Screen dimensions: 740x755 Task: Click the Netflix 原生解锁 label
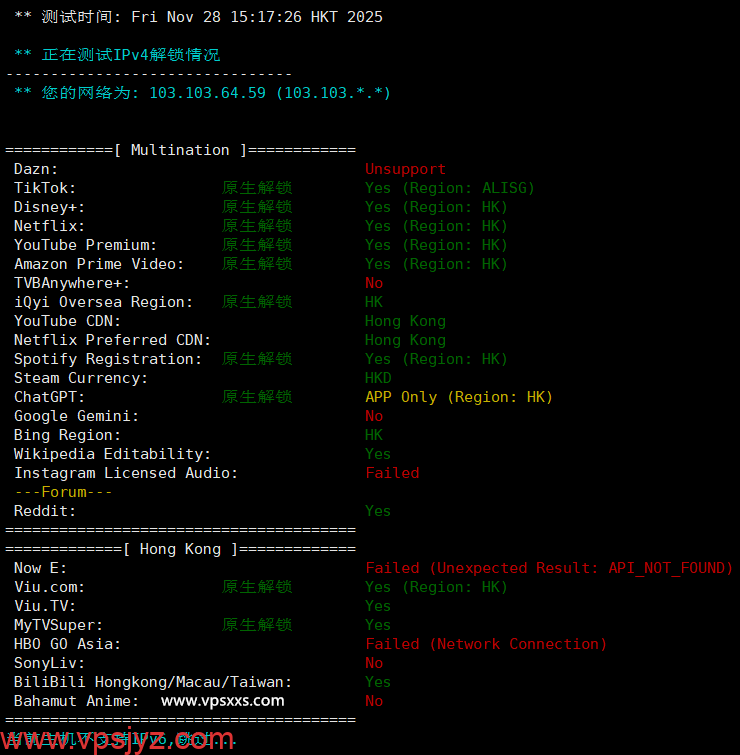coord(257,226)
